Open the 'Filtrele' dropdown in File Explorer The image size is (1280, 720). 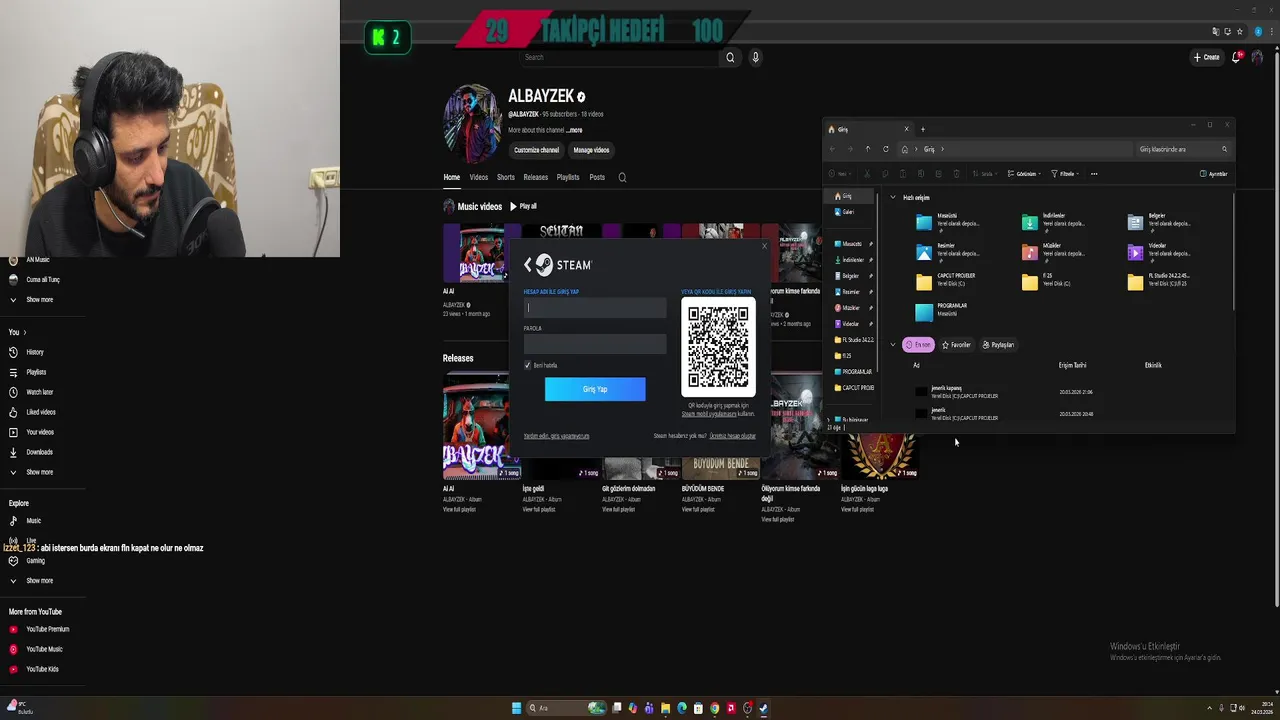[1065, 174]
